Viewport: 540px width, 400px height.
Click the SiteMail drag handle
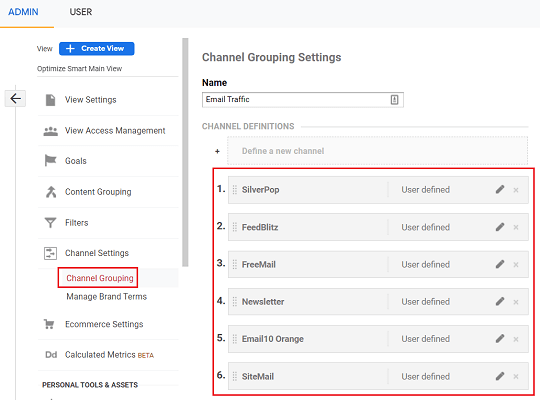(x=235, y=377)
